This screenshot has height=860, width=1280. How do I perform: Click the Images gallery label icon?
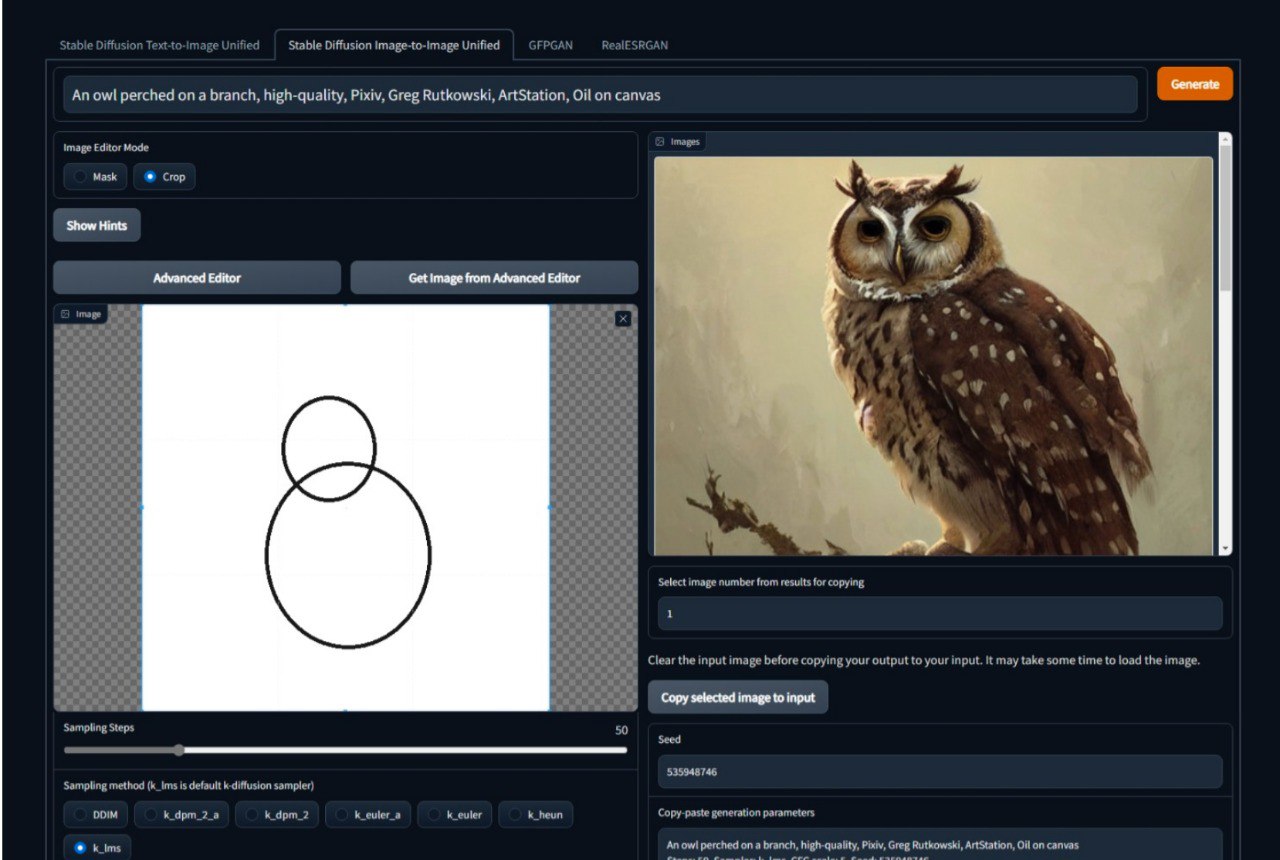(660, 142)
